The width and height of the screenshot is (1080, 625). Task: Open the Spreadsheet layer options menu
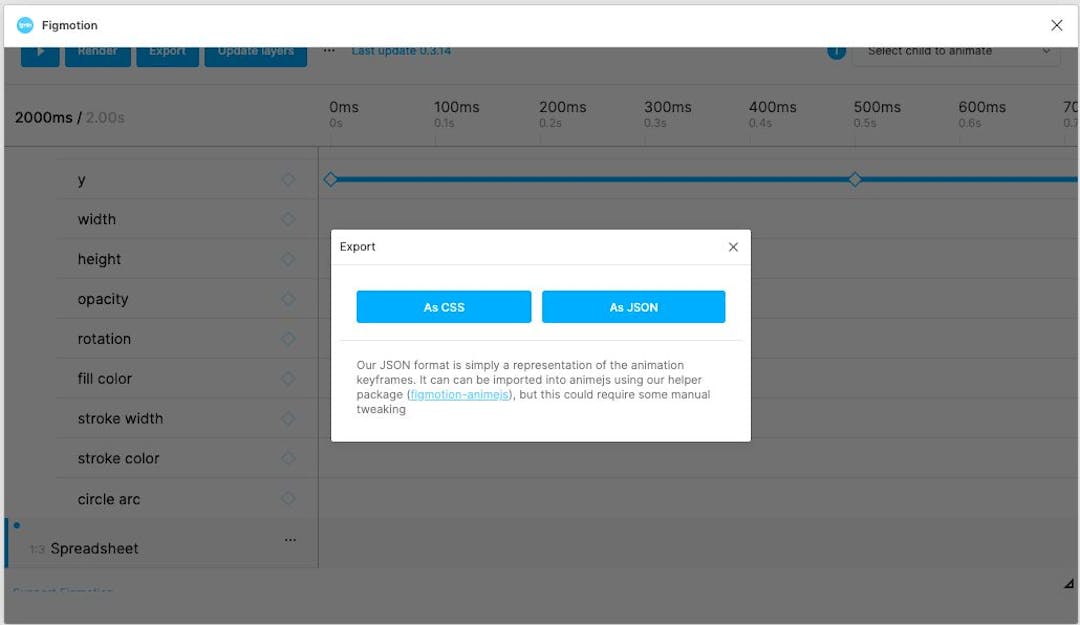point(290,539)
